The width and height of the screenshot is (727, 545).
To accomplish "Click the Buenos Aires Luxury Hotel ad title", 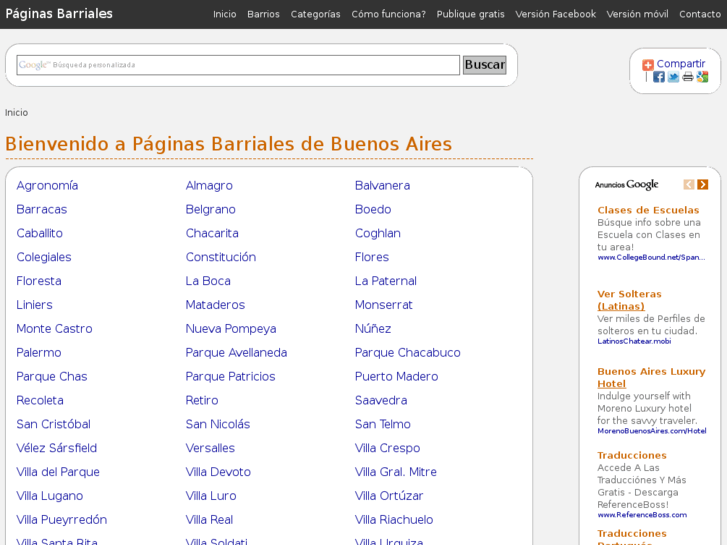I will [x=651, y=378].
